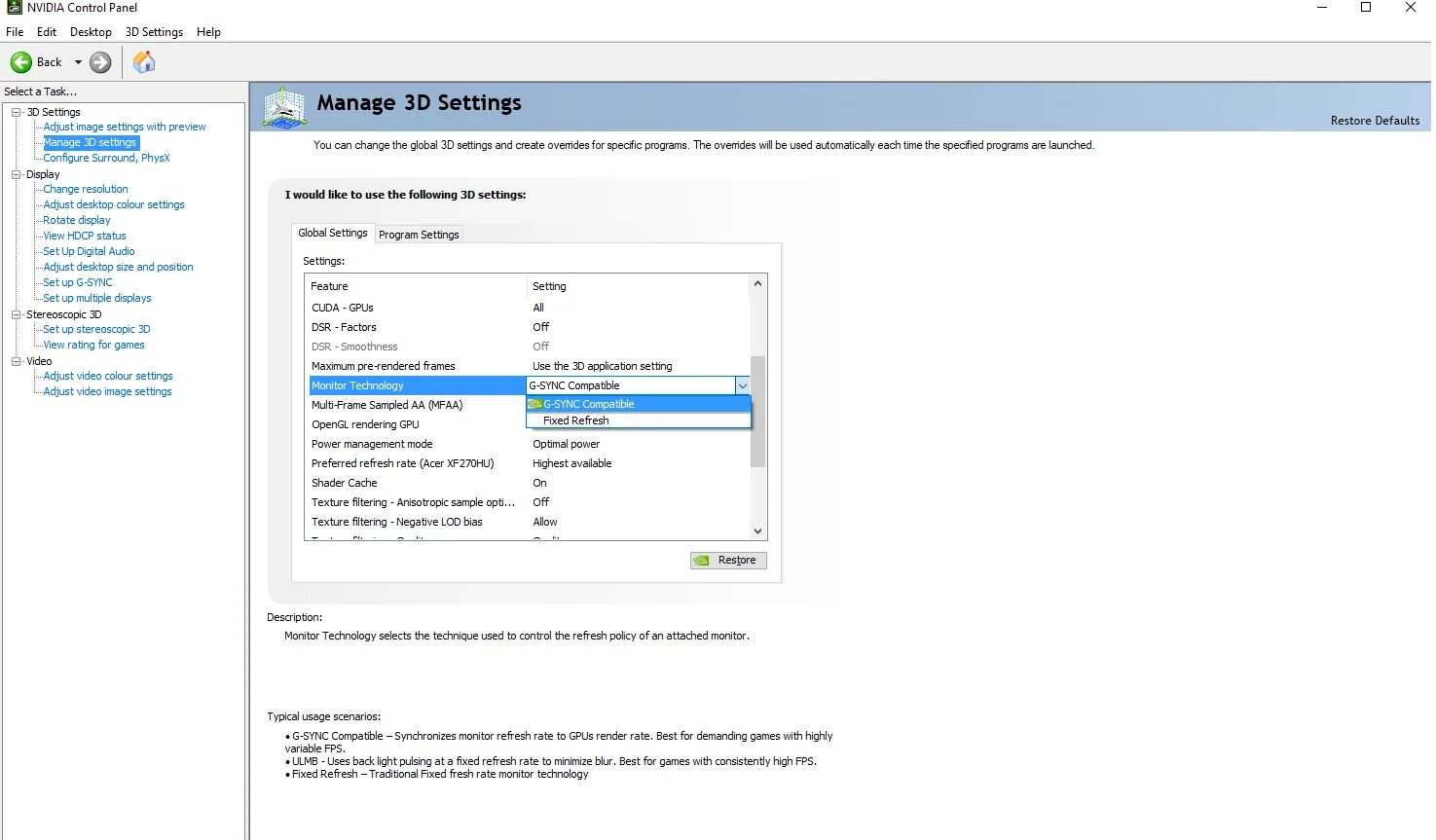This screenshot has width=1436, height=840.
Task: Click the Manage 3D Settings header icon
Action: (x=284, y=107)
